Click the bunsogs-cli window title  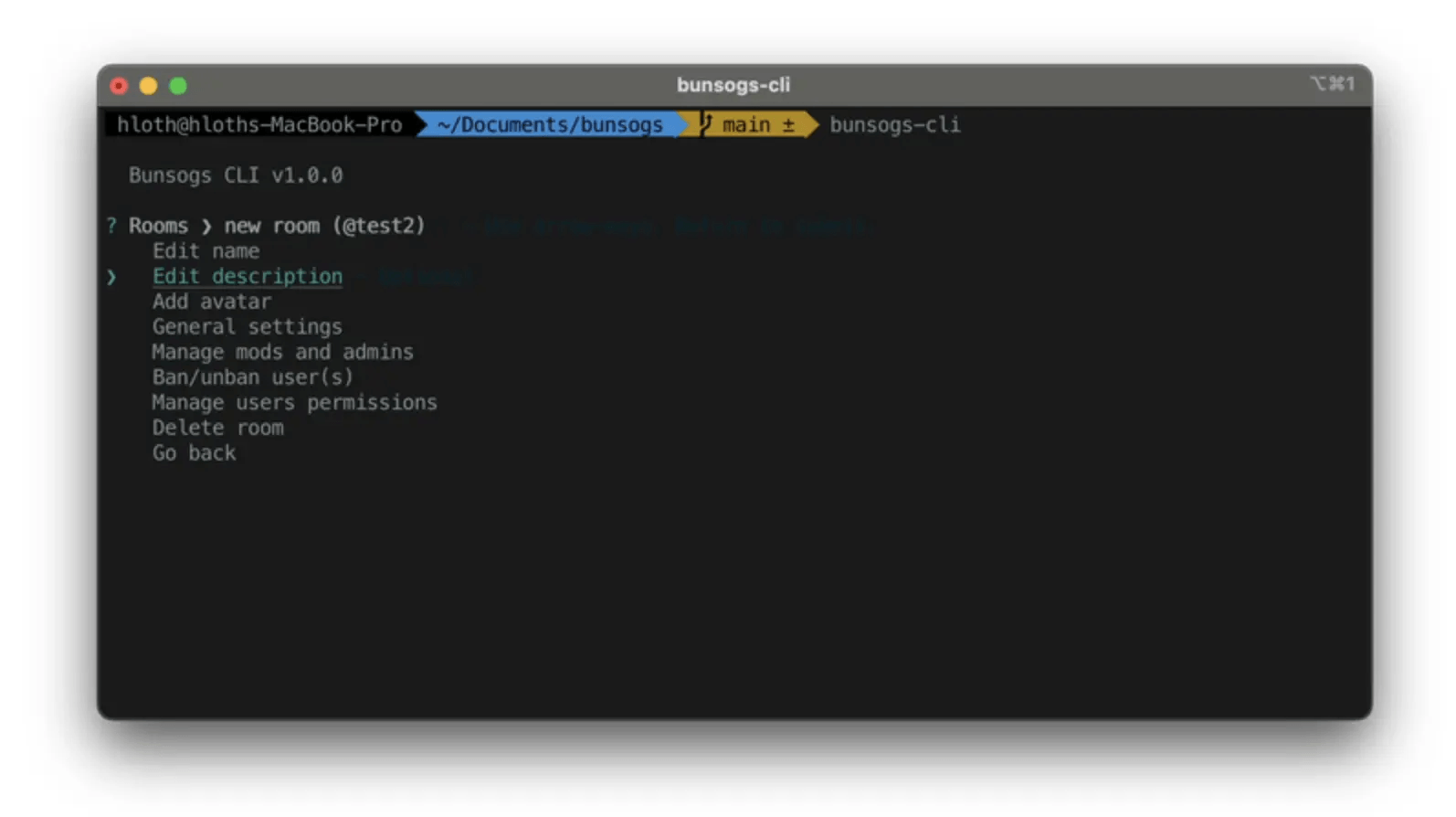tap(733, 85)
